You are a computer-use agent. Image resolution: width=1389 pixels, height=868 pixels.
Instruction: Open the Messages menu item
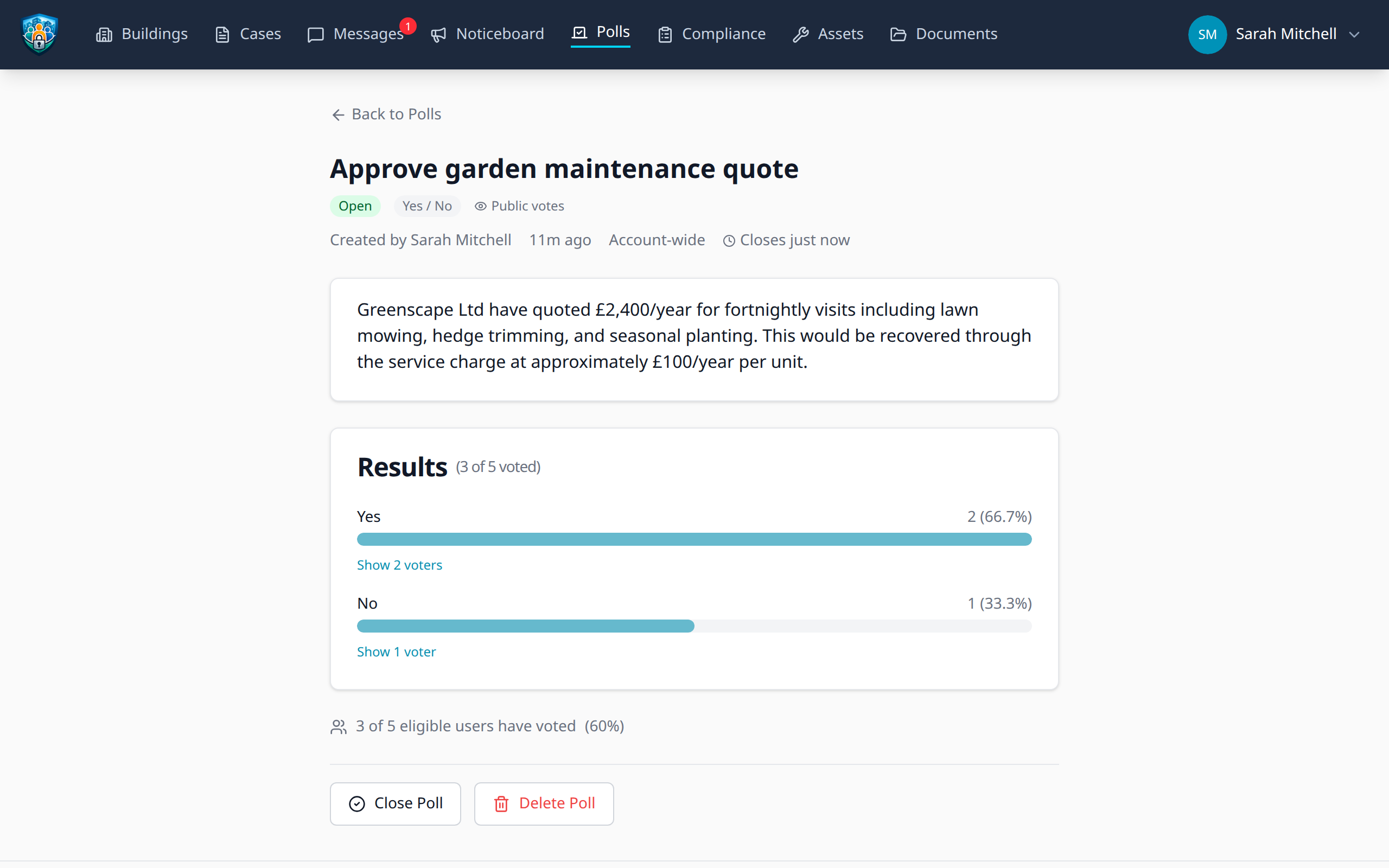pyautogui.click(x=367, y=34)
